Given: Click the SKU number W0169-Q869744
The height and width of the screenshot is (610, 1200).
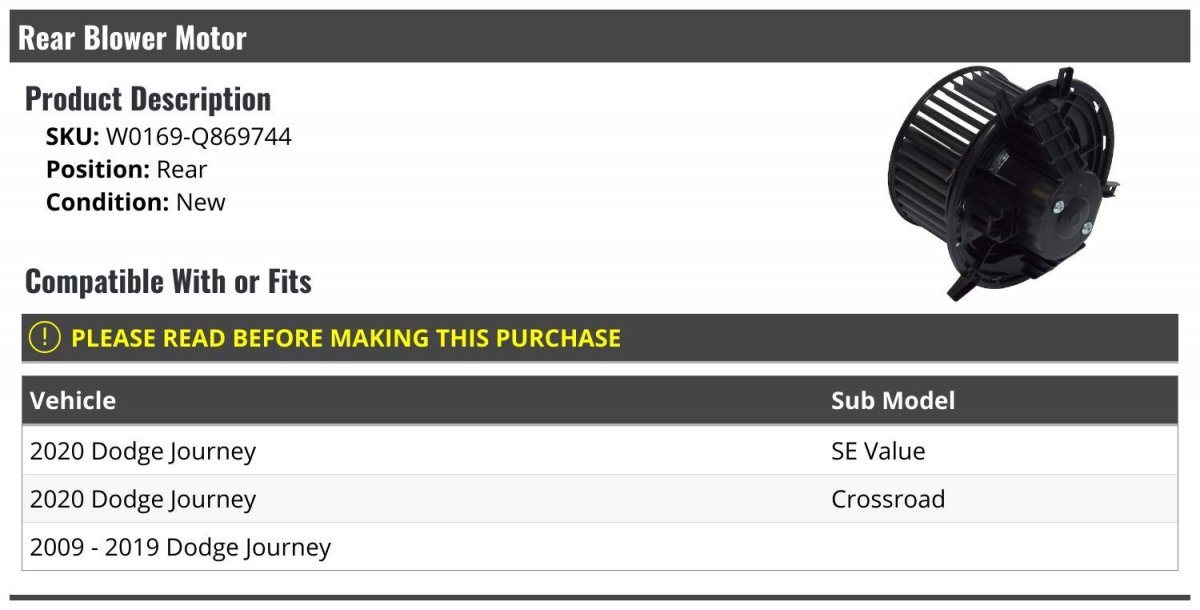Looking at the screenshot, I should (198, 137).
